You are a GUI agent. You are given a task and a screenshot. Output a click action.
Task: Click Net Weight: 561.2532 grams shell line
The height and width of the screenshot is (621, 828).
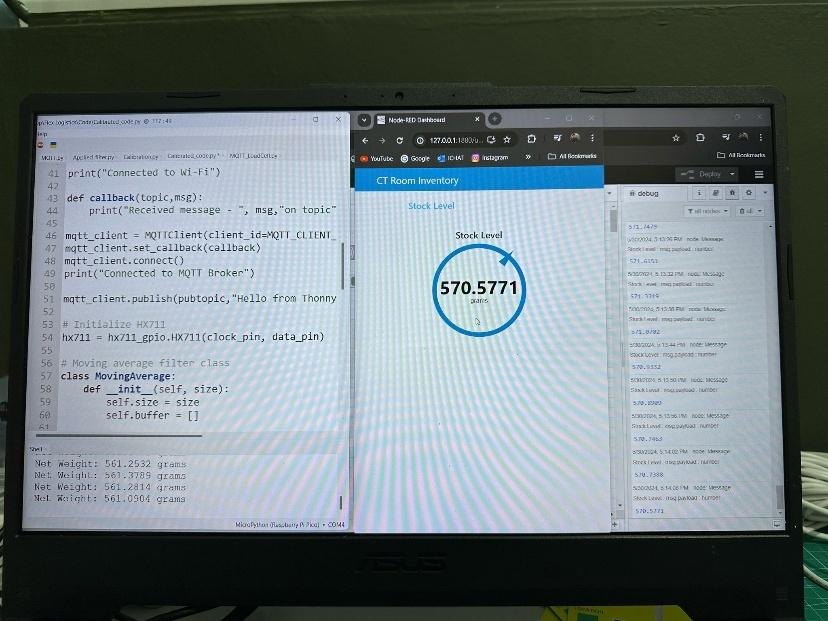point(110,464)
